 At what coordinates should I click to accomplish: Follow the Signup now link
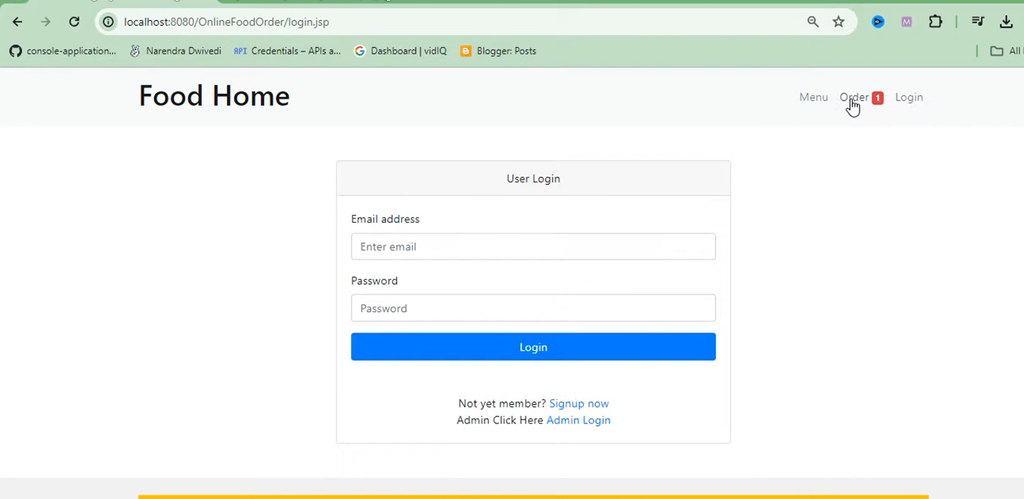(579, 404)
